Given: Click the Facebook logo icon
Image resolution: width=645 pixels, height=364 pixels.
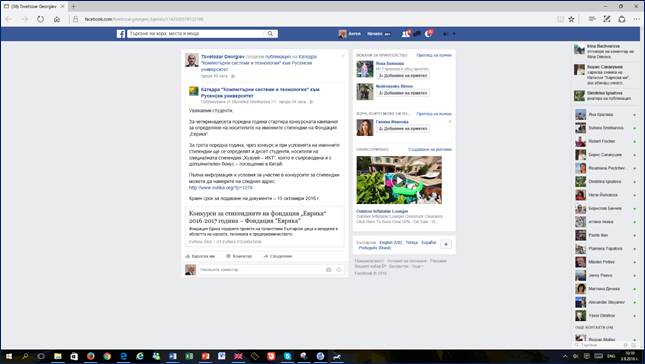Looking at the screenshot, I should click(x=121, y=34).
